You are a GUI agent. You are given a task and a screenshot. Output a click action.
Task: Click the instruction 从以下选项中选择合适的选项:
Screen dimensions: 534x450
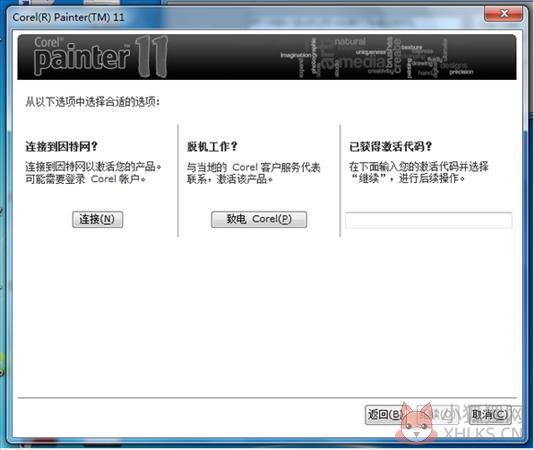pyautogui.click(x=93, y=102)
